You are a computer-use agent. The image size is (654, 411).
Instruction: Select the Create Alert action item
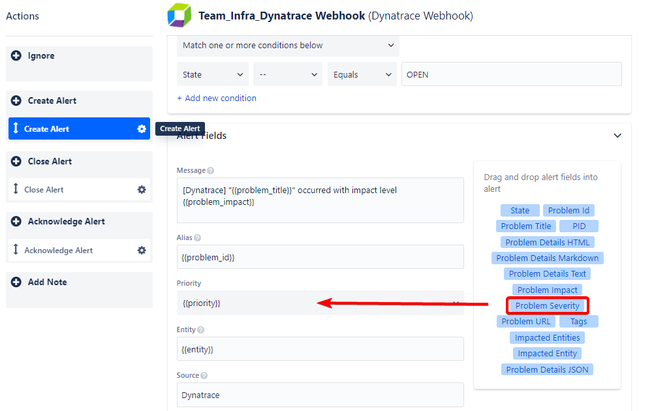click(70, 129)
